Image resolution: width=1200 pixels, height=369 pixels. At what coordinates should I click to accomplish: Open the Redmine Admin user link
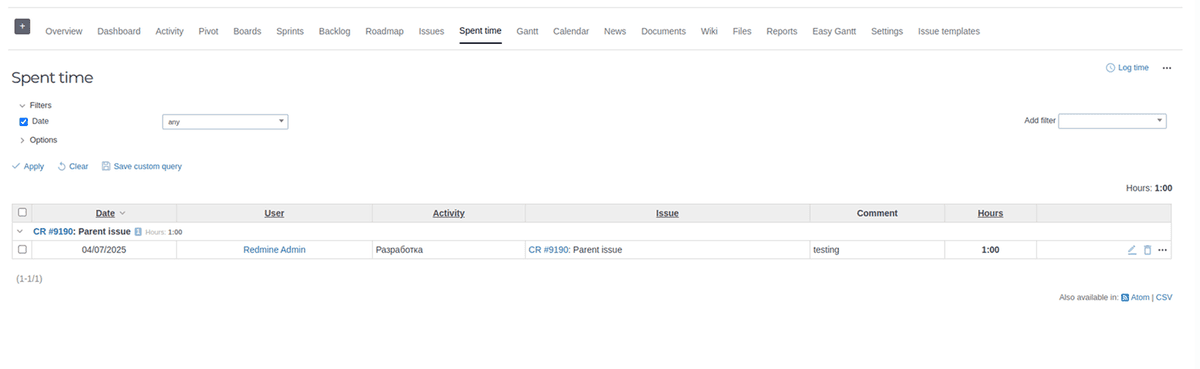[274, 250]
